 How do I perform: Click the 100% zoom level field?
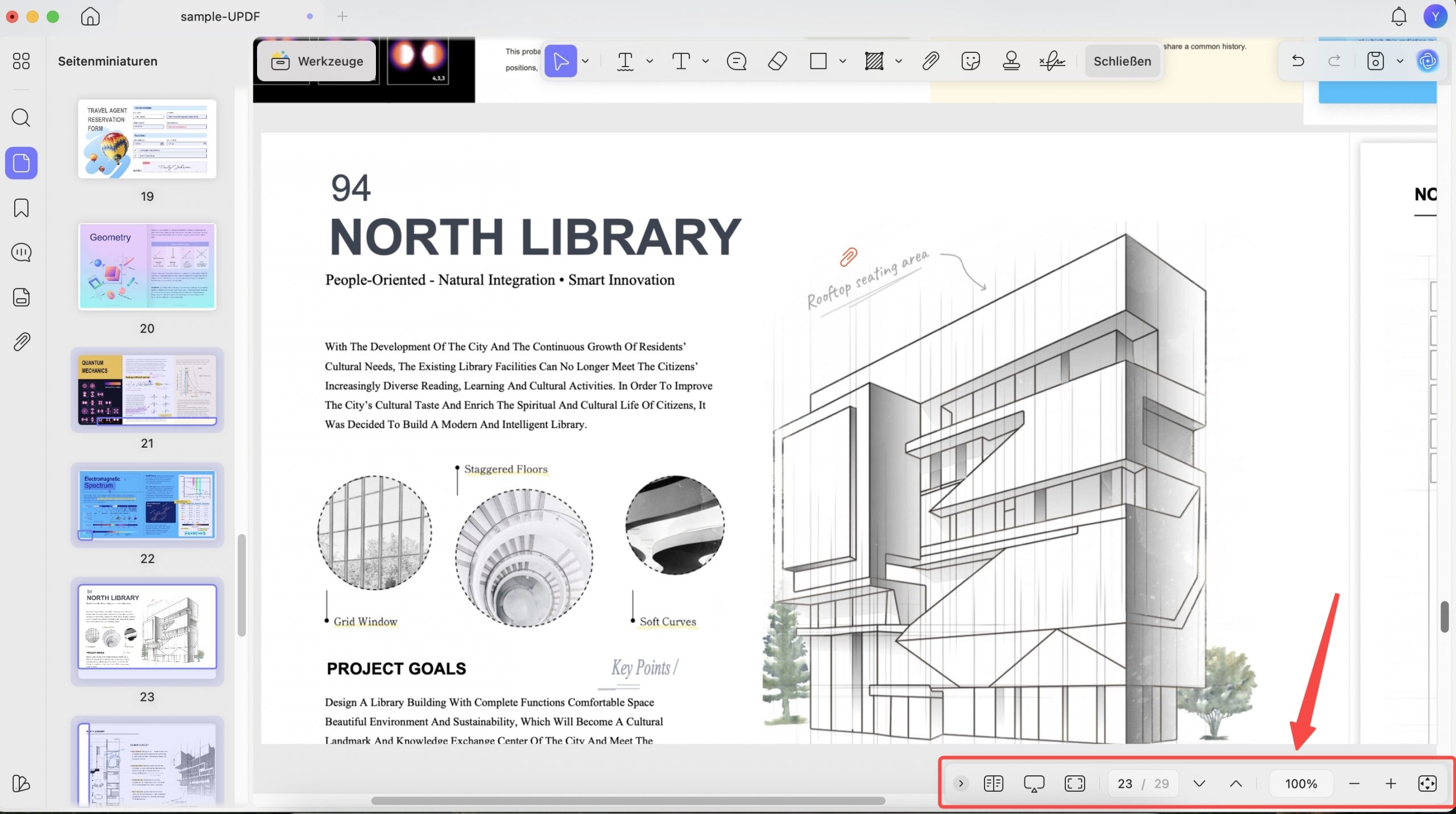(x=1301, y=783)
